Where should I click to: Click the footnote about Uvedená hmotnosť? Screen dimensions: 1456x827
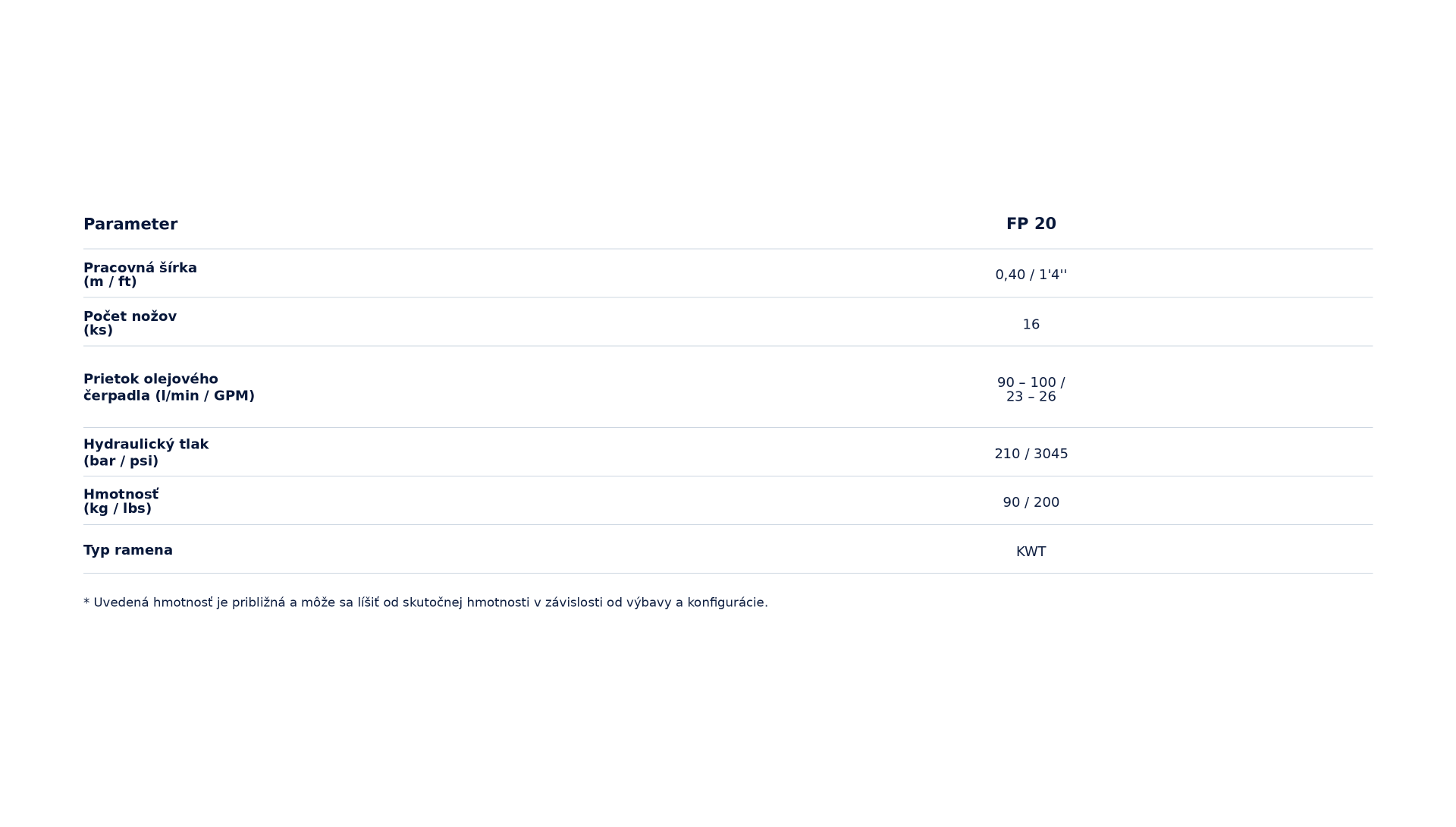pos(425,602)
